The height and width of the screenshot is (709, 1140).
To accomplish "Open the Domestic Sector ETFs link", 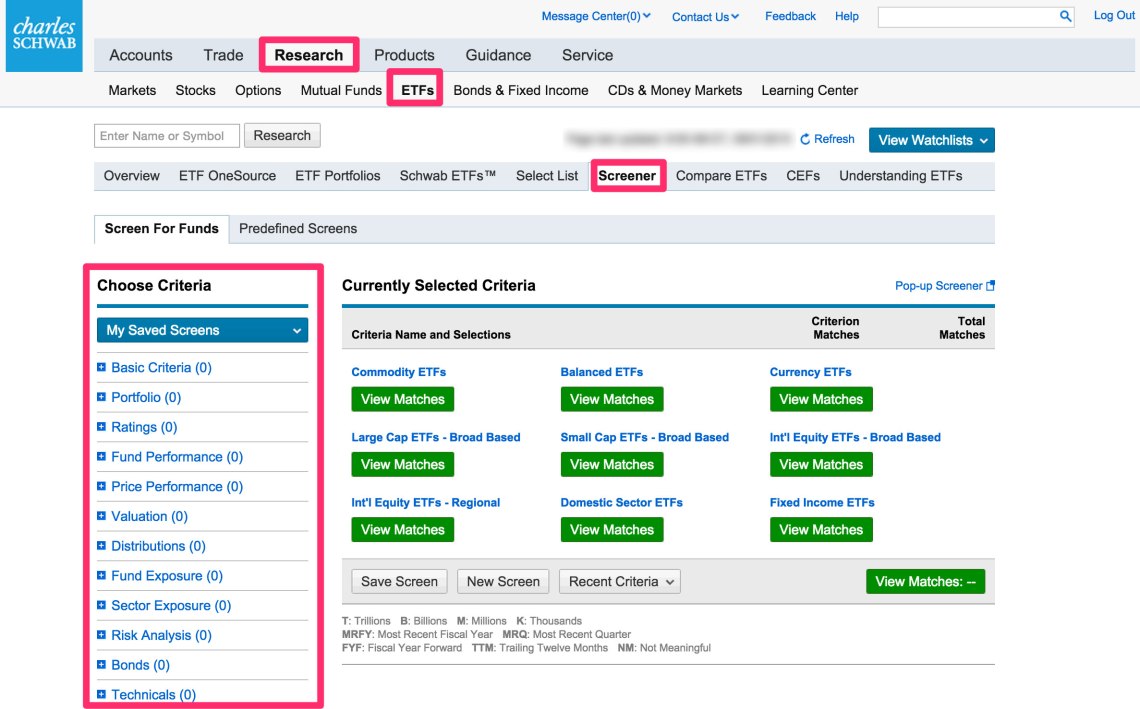I will pyautogui.click(x=622, y=502).
